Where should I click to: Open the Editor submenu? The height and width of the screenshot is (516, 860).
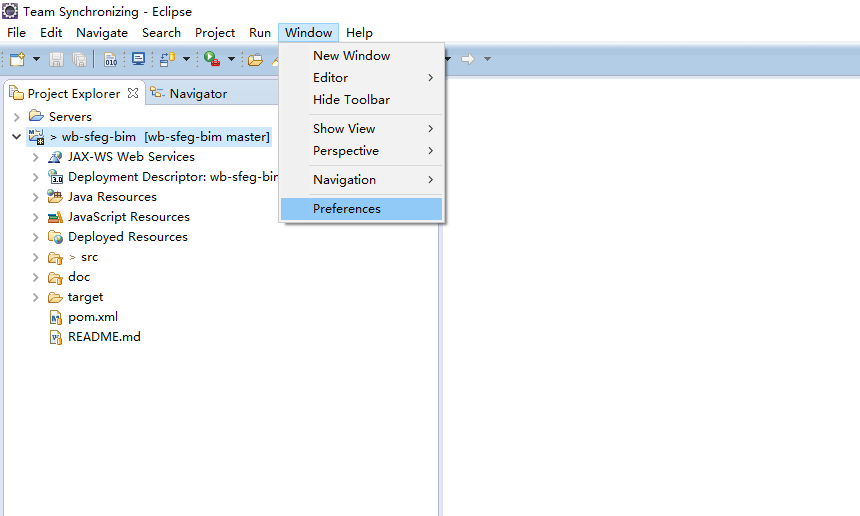tap(361, 77)
